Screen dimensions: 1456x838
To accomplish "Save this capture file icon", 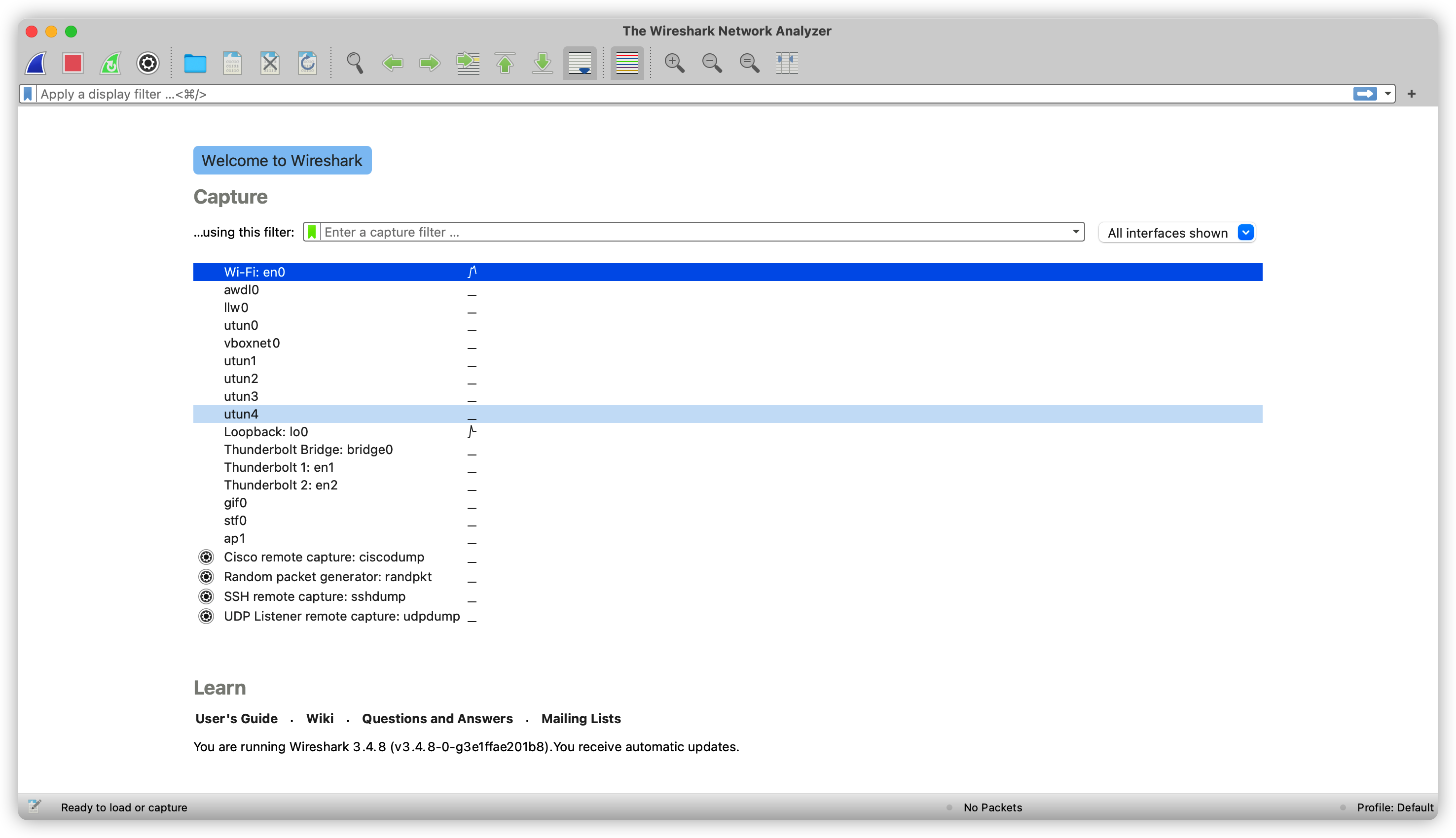I will pyautogui.click(x=233, y=63).
